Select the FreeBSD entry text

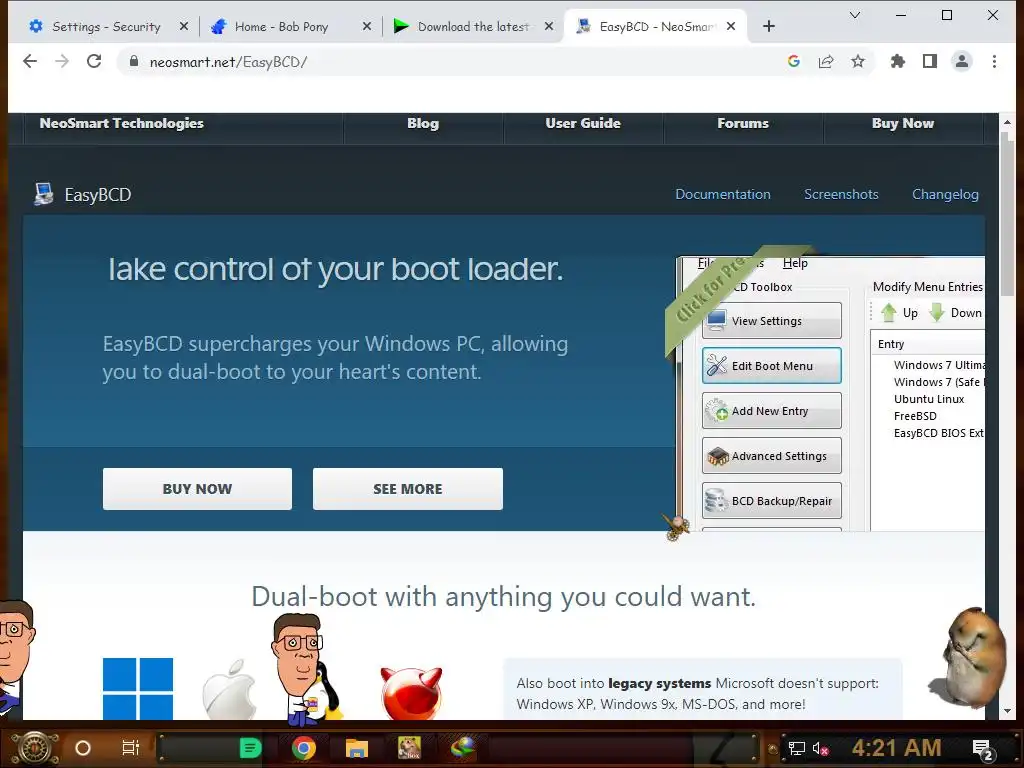915,416
